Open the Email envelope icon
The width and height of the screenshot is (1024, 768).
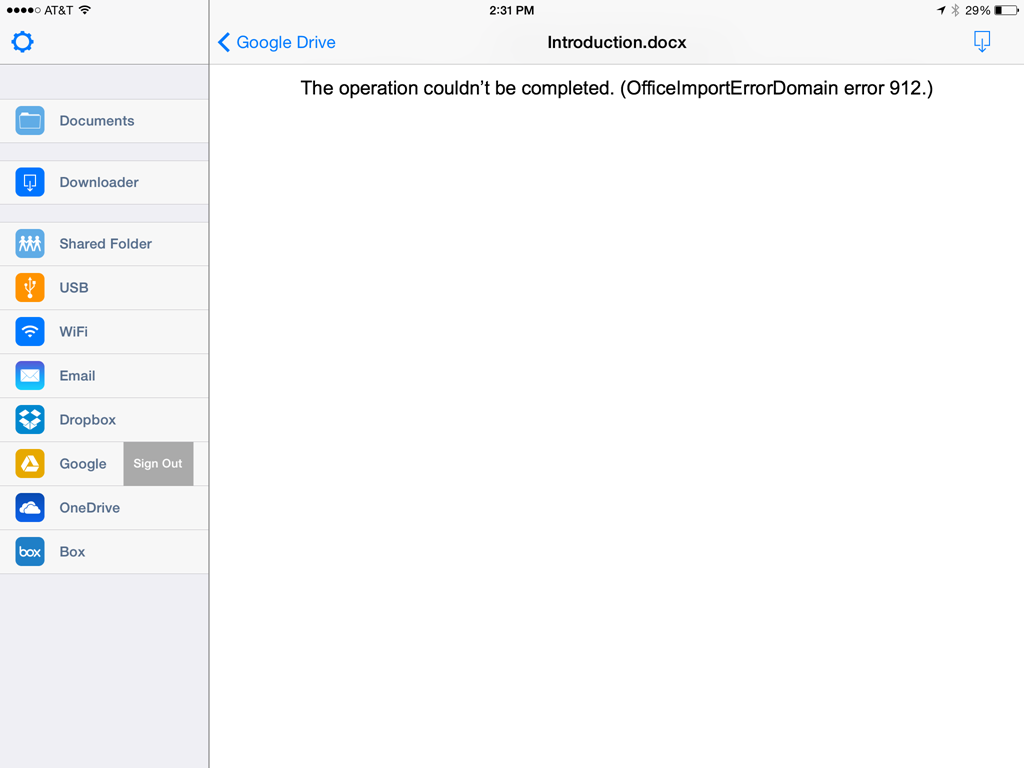point(30,376)
